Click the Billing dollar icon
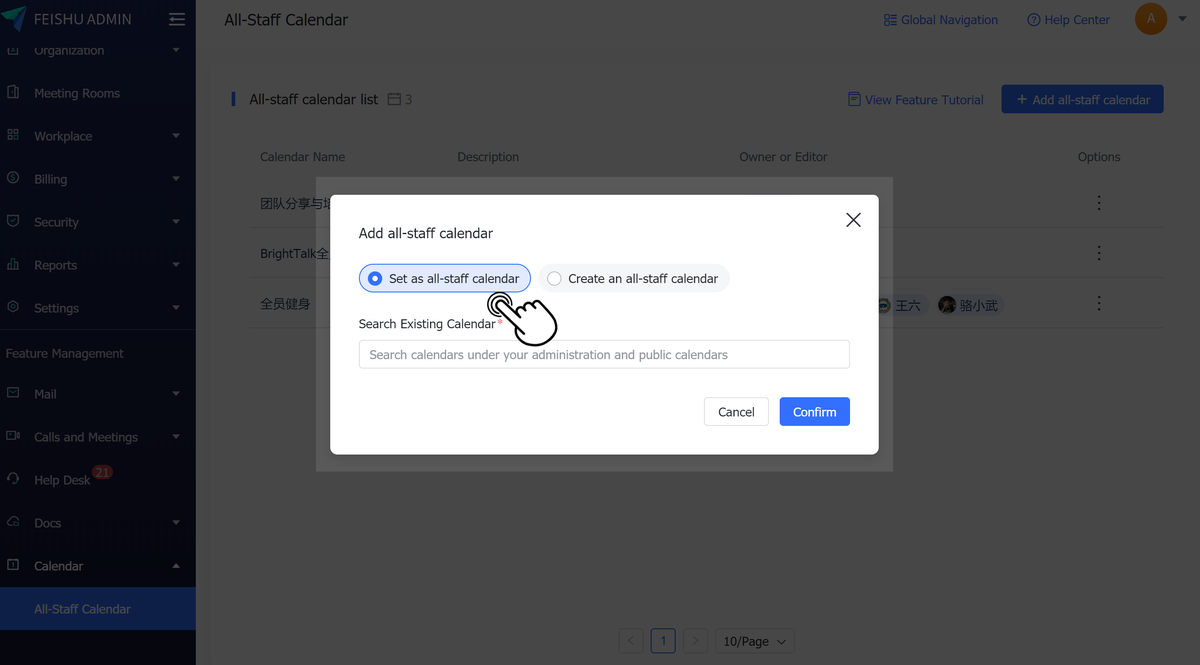This screenshot has height=665, width=1200. tap(11, 178)
